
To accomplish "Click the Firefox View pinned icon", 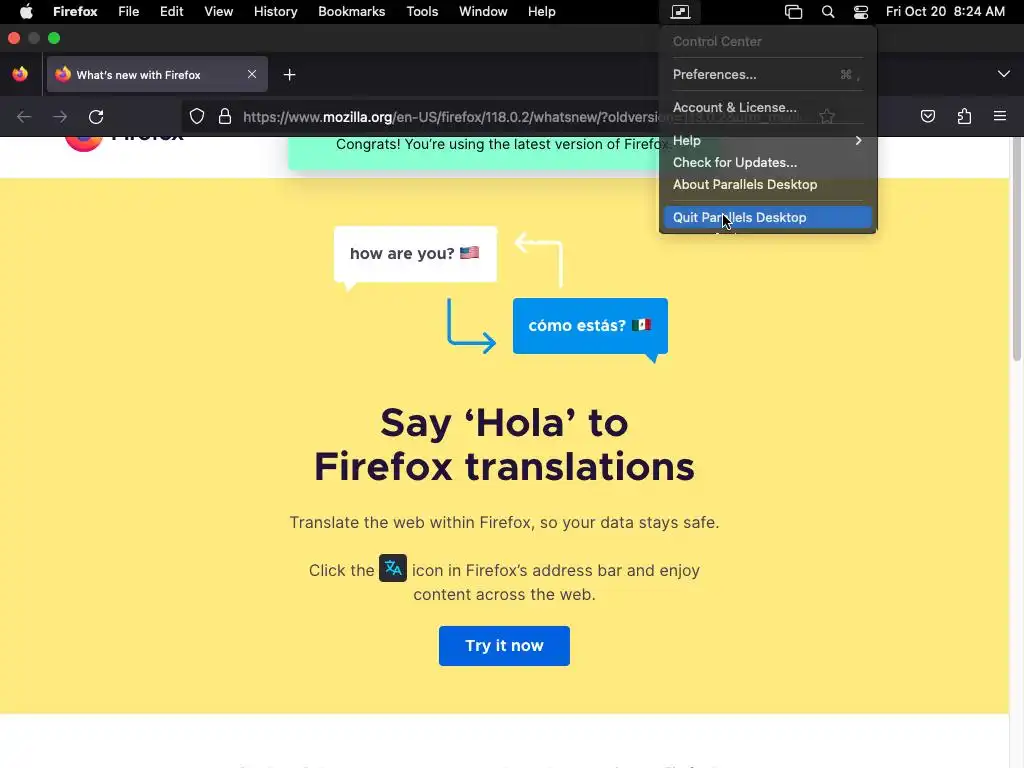I will click(20, 74).
